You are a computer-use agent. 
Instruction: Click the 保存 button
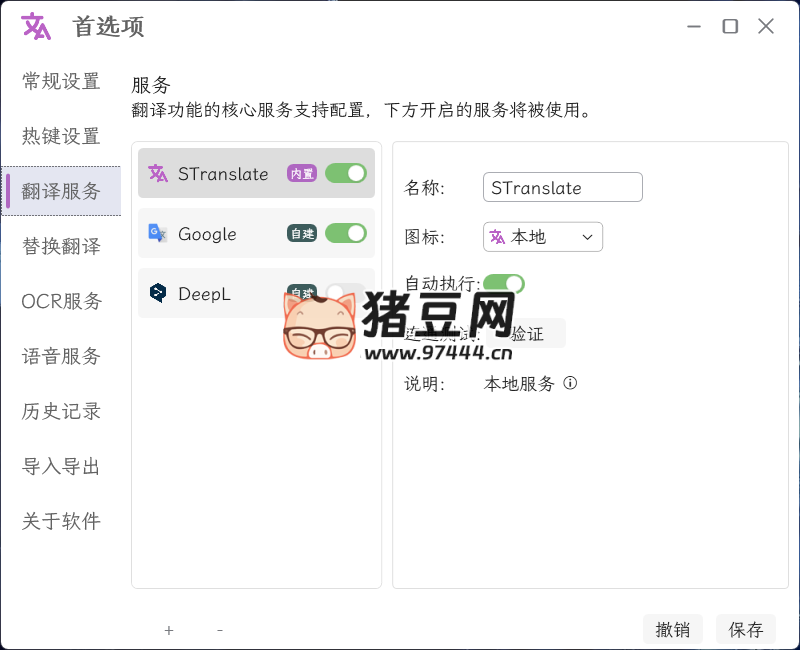[x=745, y=628]
